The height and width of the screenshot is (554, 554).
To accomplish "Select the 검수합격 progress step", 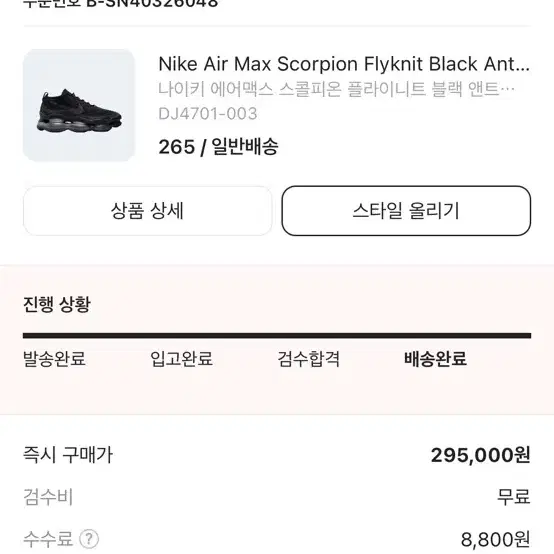I will point(308,359).
